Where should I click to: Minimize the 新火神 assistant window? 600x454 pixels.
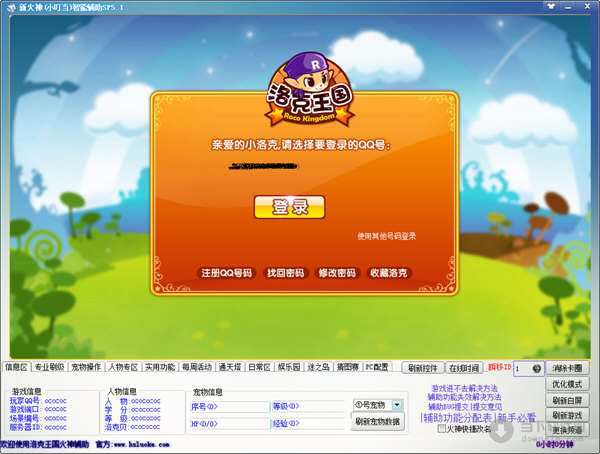pos(568,6)
